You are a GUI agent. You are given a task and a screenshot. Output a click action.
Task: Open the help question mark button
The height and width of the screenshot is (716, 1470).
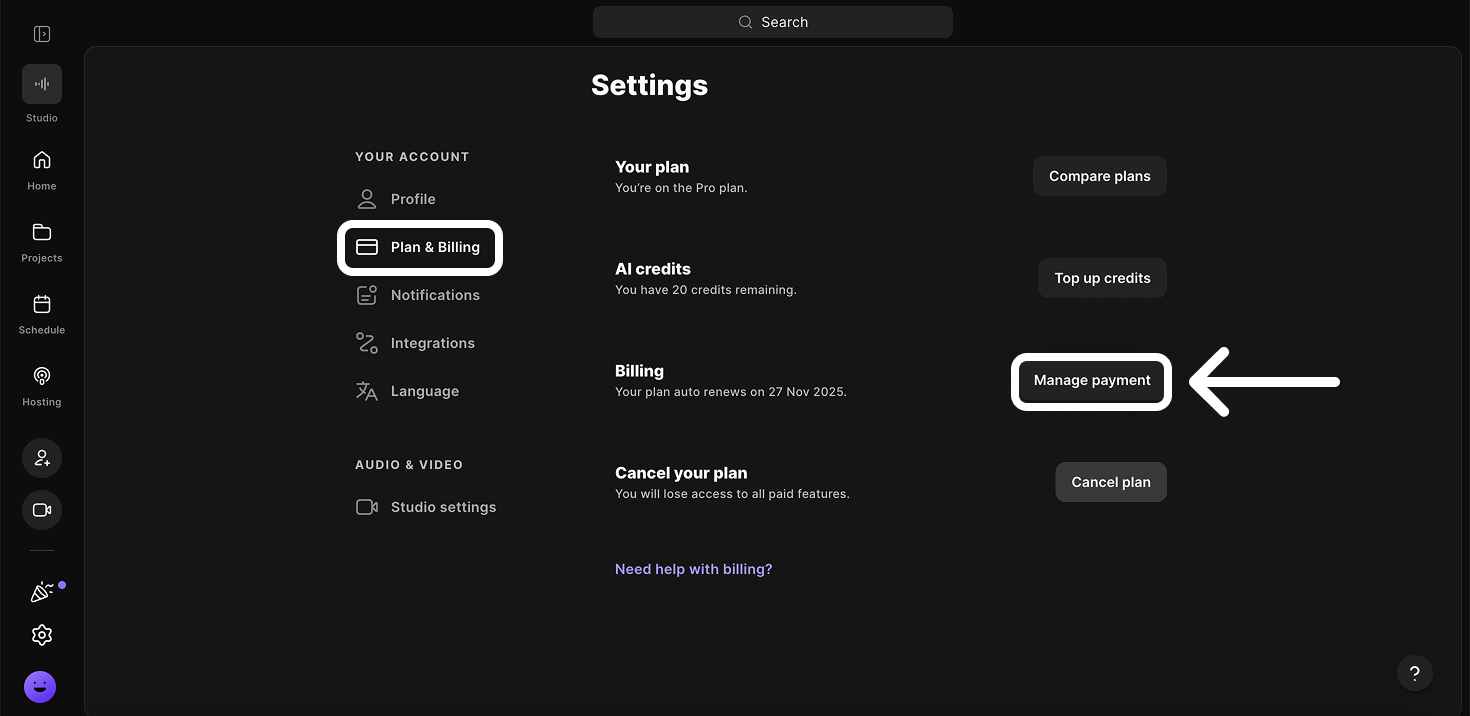(x=1414, y=673)
